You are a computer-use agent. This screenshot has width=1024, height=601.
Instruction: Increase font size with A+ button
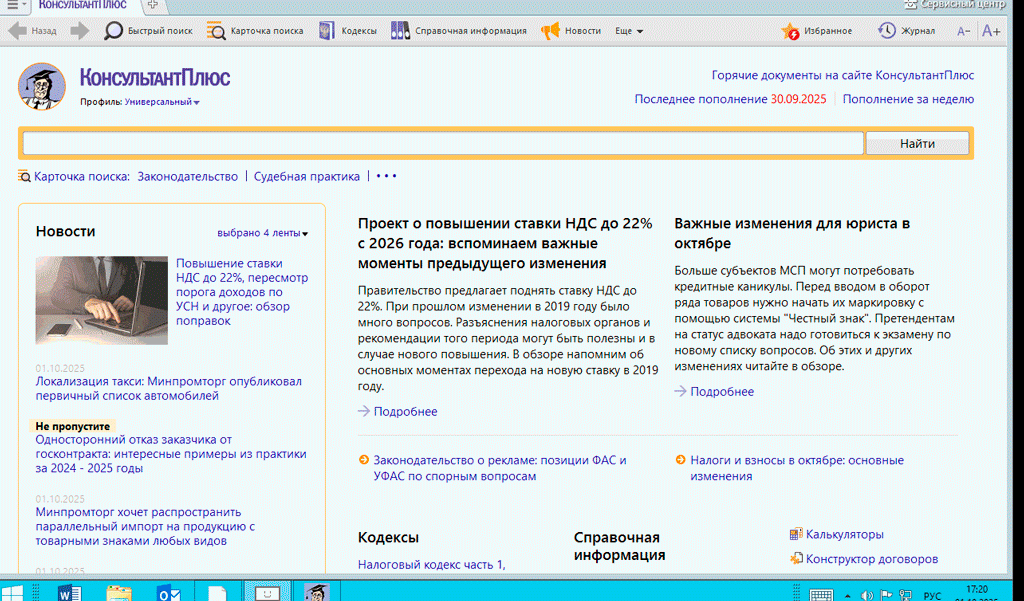[991, 31]
